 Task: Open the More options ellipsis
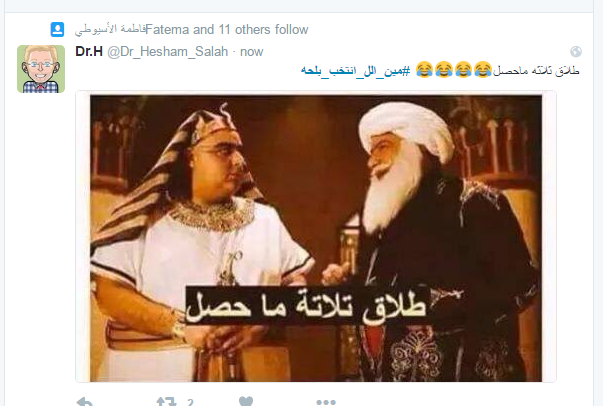[326, 403]
